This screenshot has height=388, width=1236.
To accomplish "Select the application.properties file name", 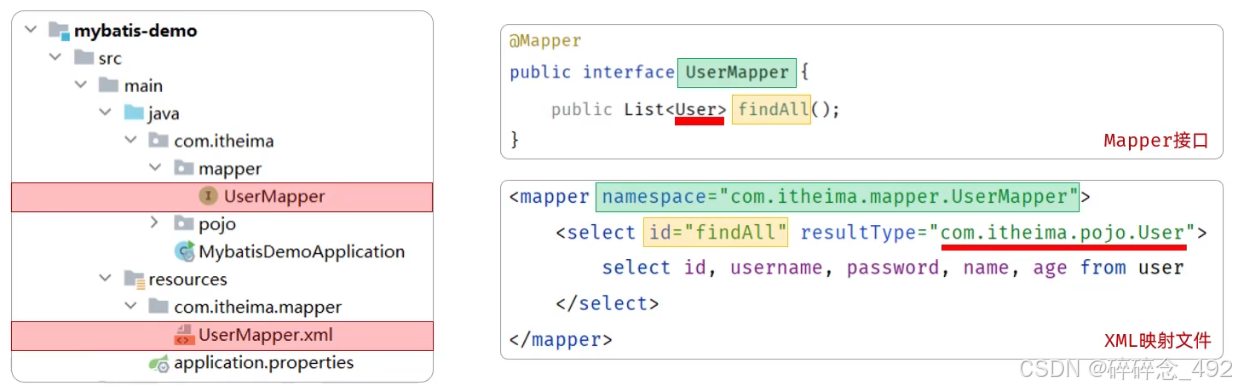I will click(x=264, y=363).
